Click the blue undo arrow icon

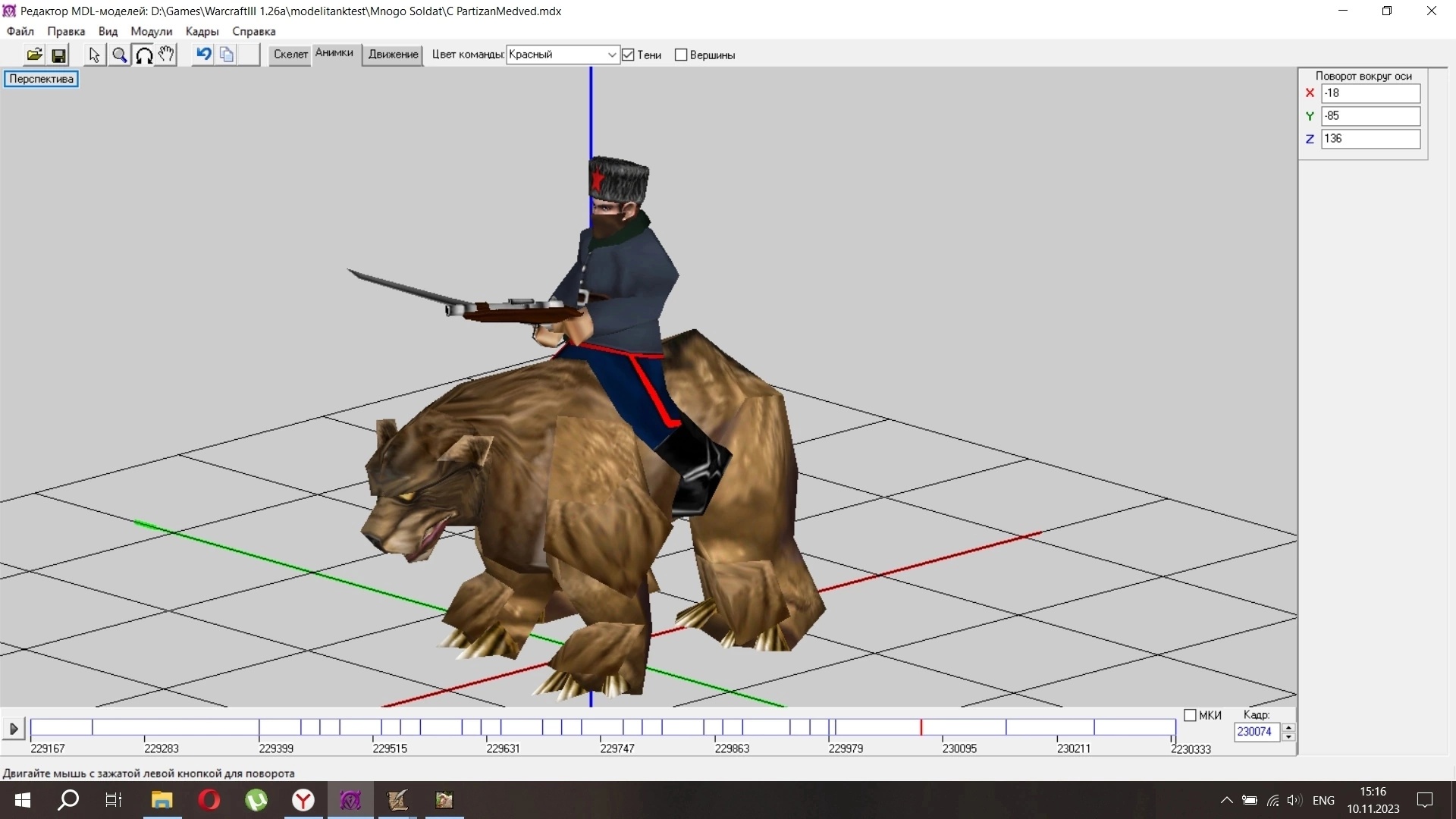coord(203,54)
